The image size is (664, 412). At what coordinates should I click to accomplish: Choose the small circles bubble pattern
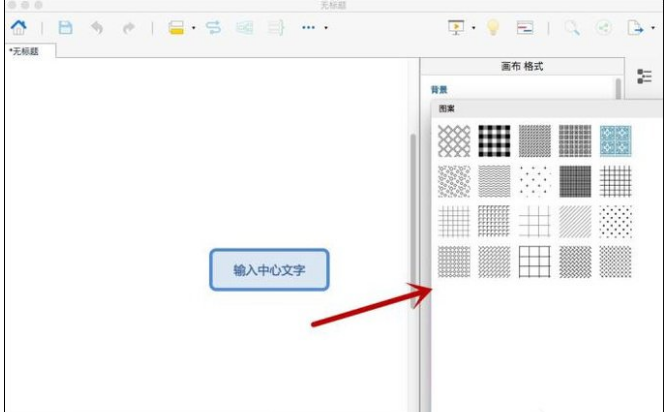454,181
